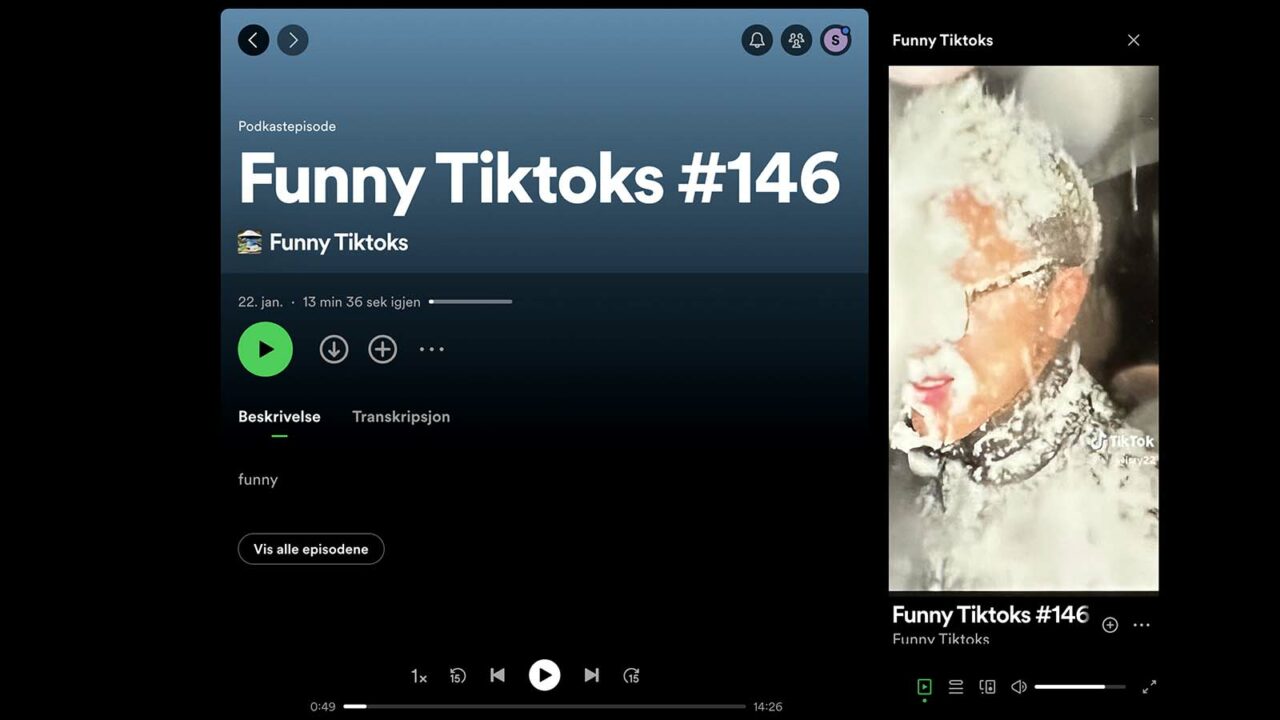Add the episode via the side panel plus icon

coord(1110,625)
